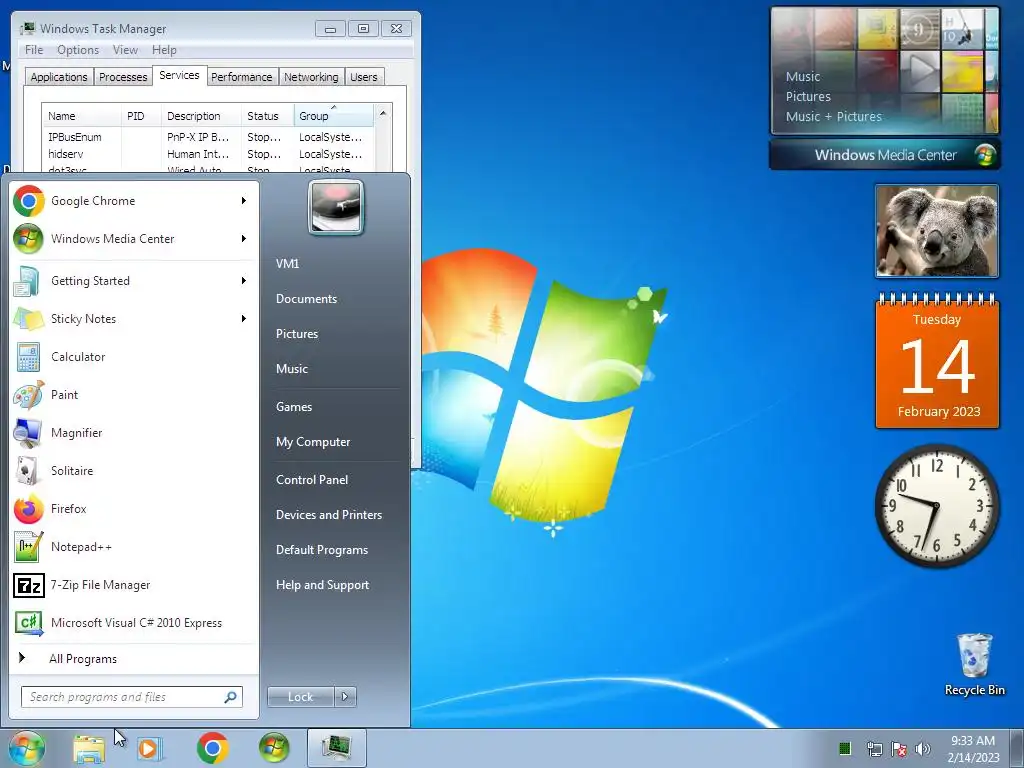Select the hidserv service row
The image size is (1024, 768).
207,154
